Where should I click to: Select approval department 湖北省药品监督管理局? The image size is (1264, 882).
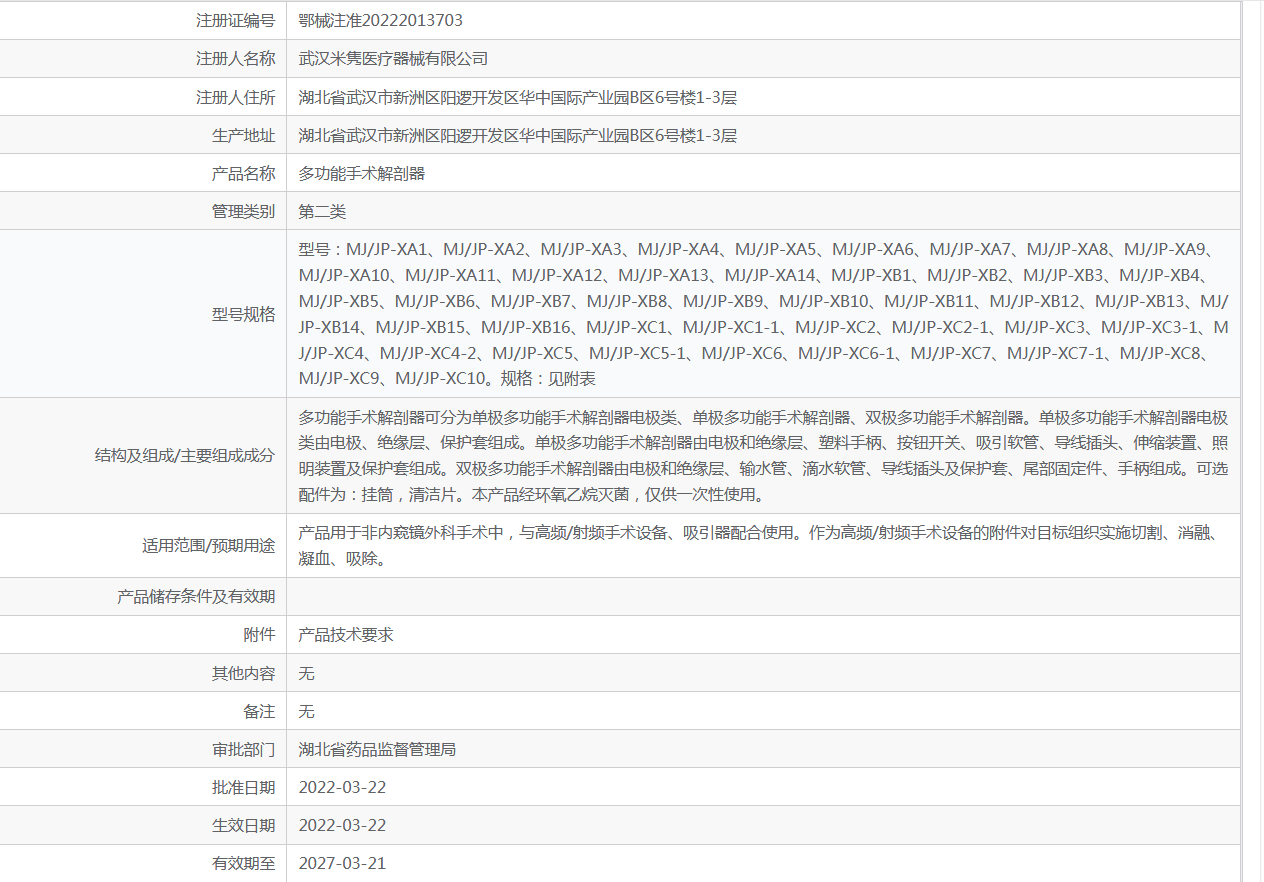tap(377, 749)
